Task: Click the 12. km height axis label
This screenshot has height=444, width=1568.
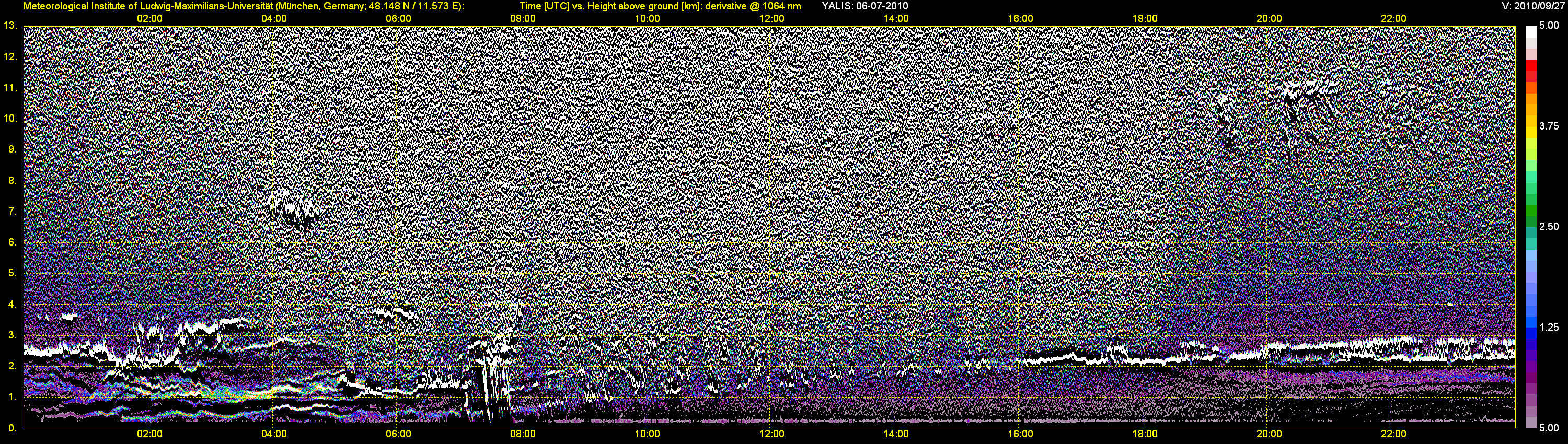Action: [x=10, y=57]
